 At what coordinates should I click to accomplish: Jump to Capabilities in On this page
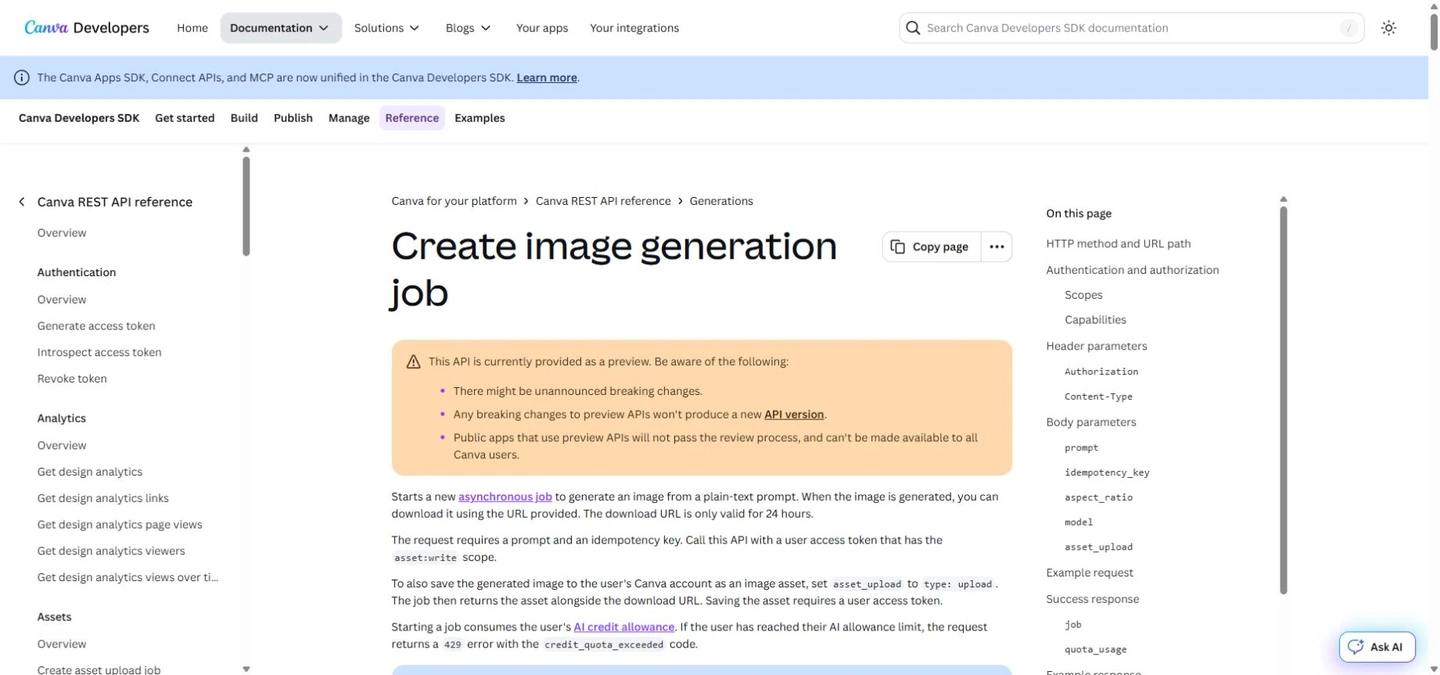[x=1095, y=320]
